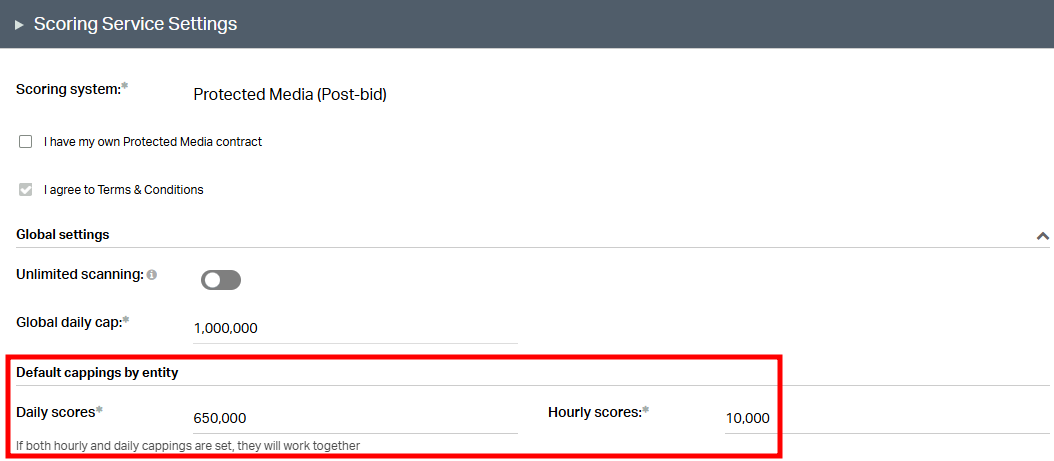
Task: Click the Global daily cap field showing 1,000,000
Action: (355, 329)
